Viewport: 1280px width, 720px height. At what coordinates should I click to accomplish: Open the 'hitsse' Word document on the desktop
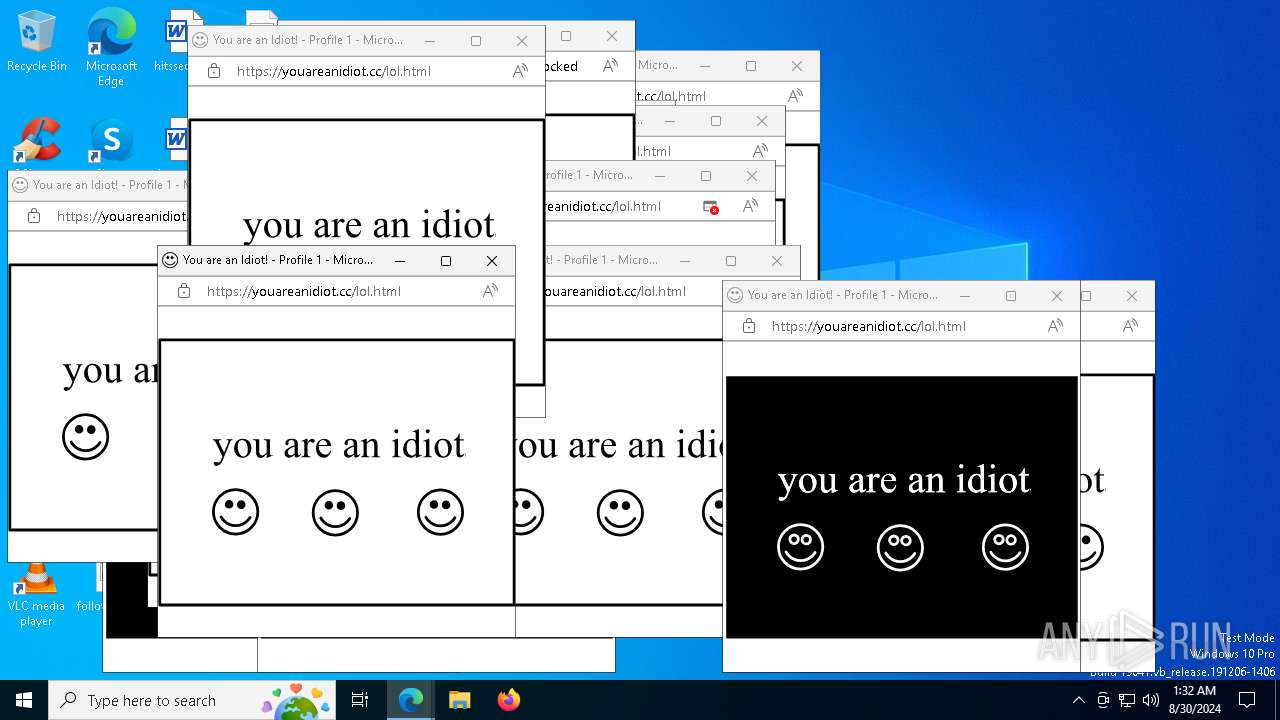176,42
